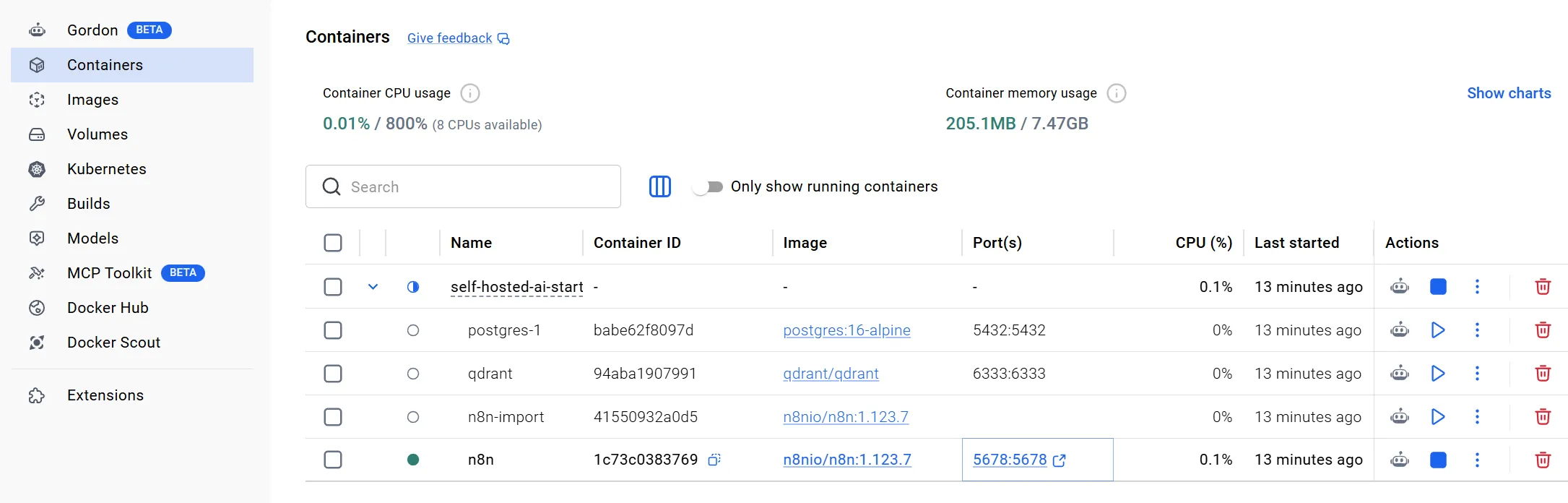
Task: Open the column layout settings icon
Action: coord(659,186)
